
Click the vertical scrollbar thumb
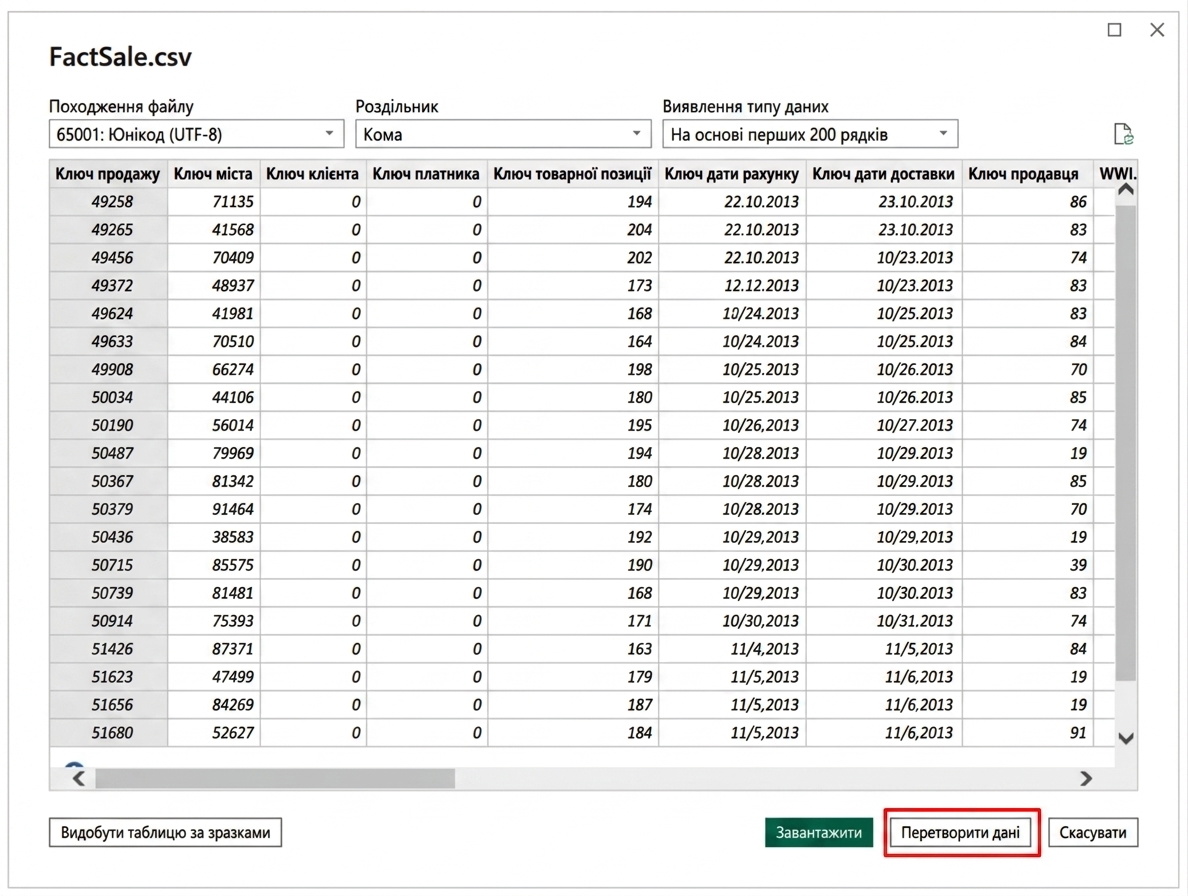coord(1126,443)
